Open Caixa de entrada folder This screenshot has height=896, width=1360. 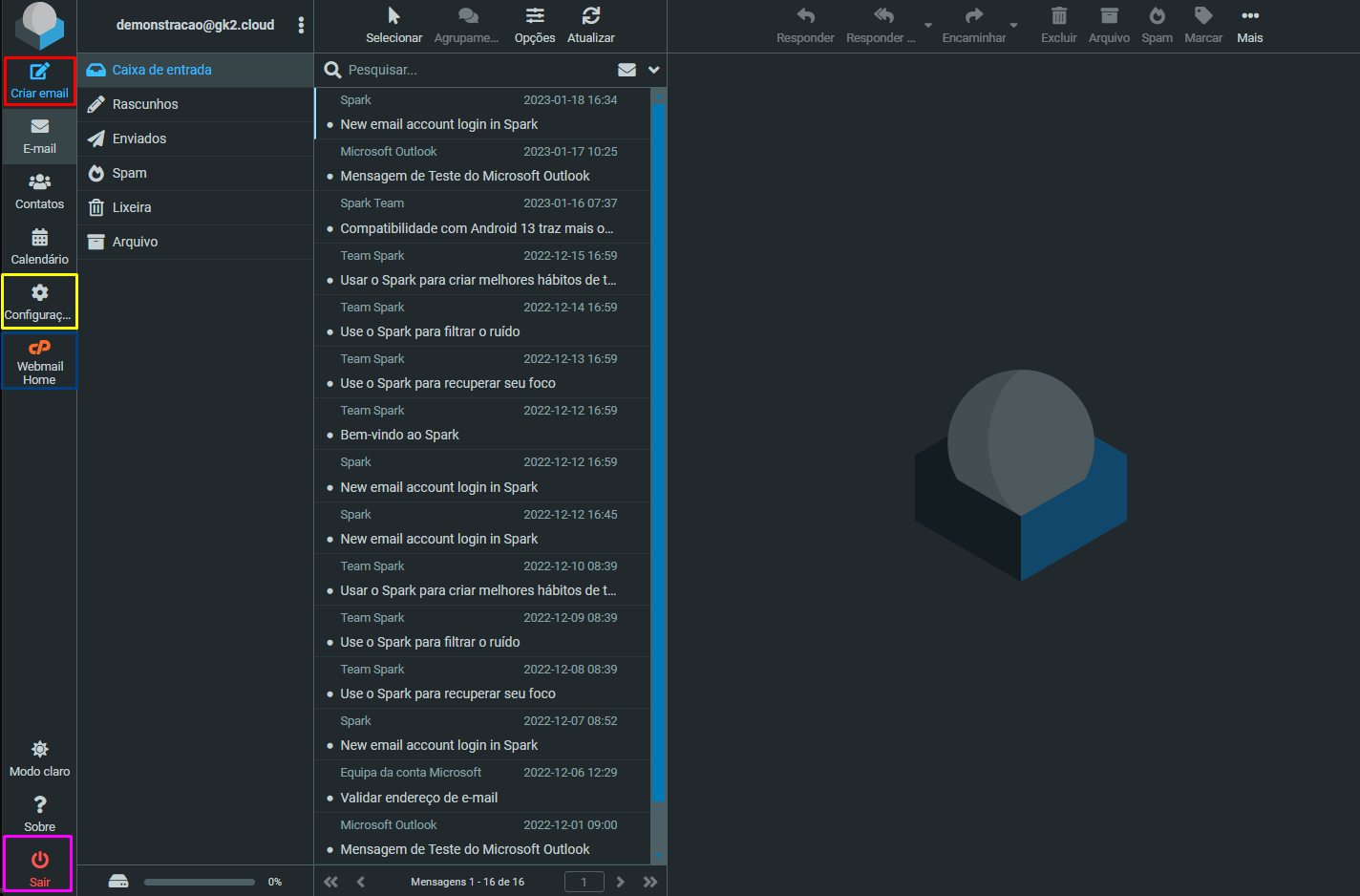(x=196, y=70)
